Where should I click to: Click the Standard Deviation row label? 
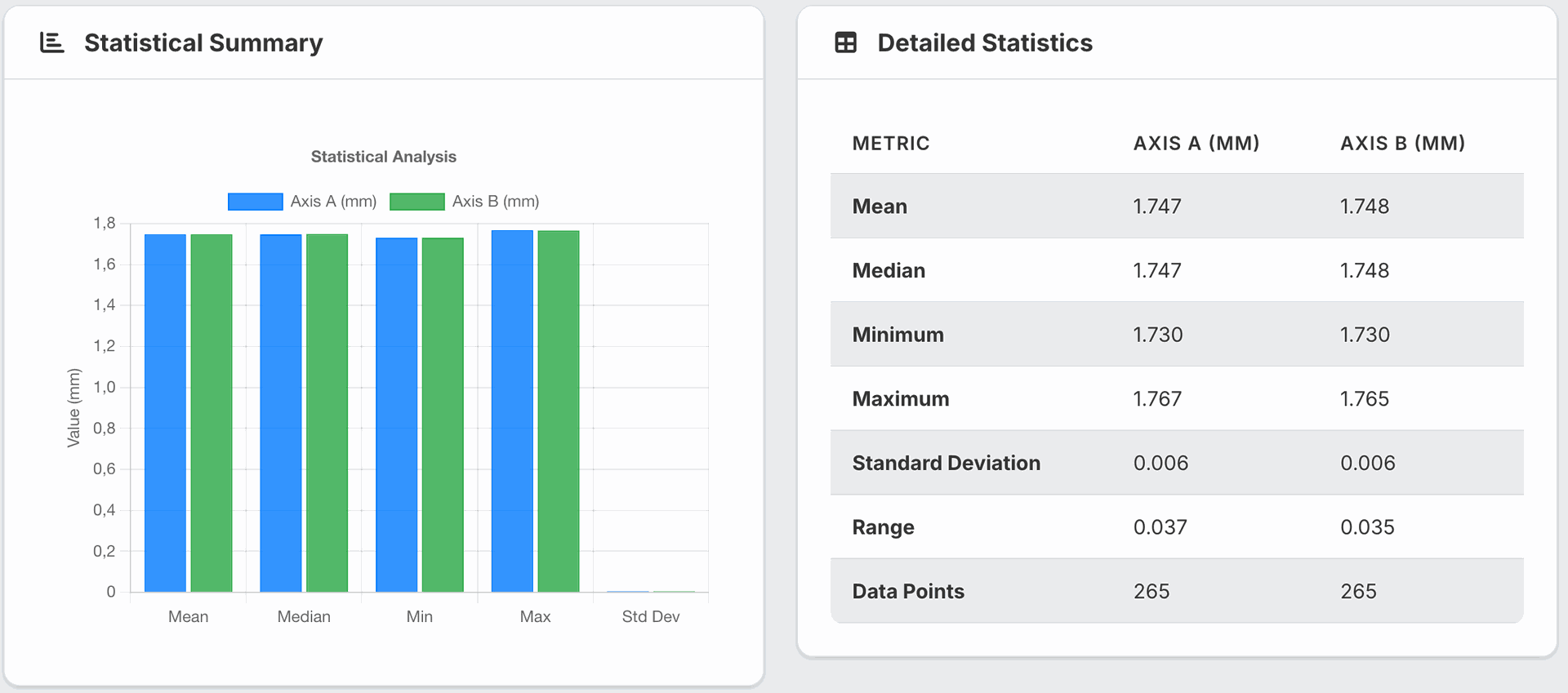pyautogui.click(x=946, y=464)
